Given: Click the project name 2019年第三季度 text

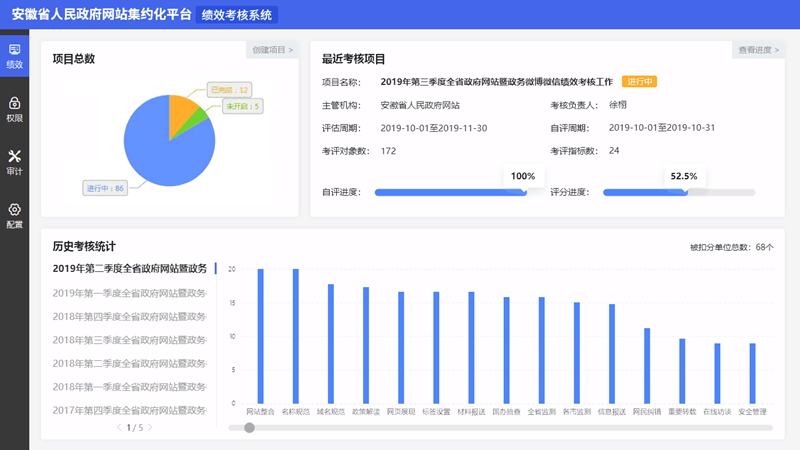Looking at the screenshot, I should pos(496,82).
